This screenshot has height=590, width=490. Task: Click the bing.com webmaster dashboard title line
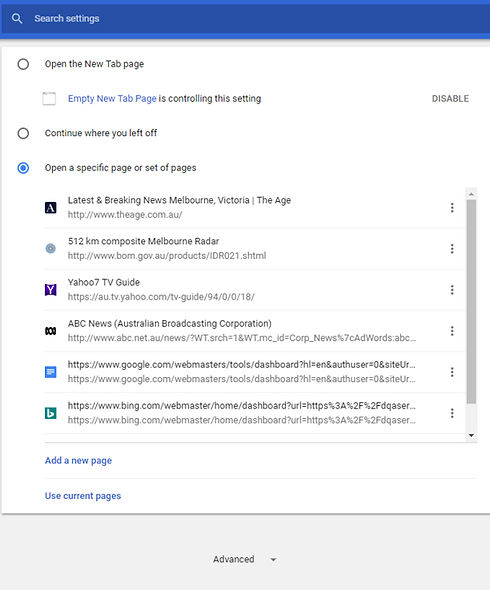point(242,406)
